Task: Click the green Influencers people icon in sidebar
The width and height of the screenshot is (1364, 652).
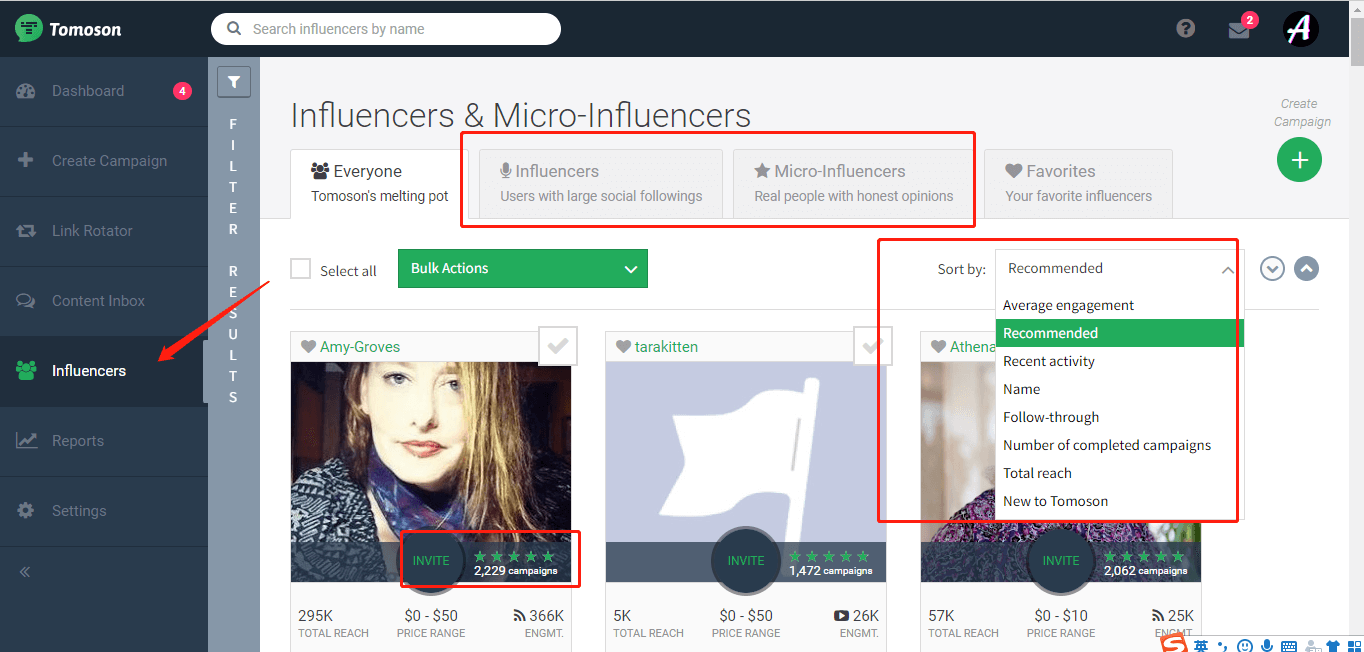Action: tap(26, 371)
